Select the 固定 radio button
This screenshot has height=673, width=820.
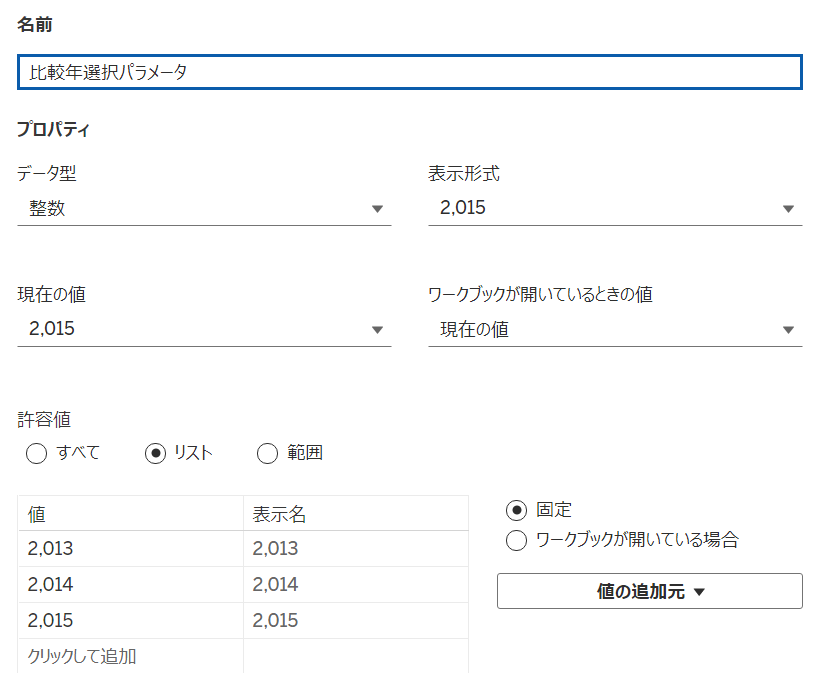click(x=516, y=510)
